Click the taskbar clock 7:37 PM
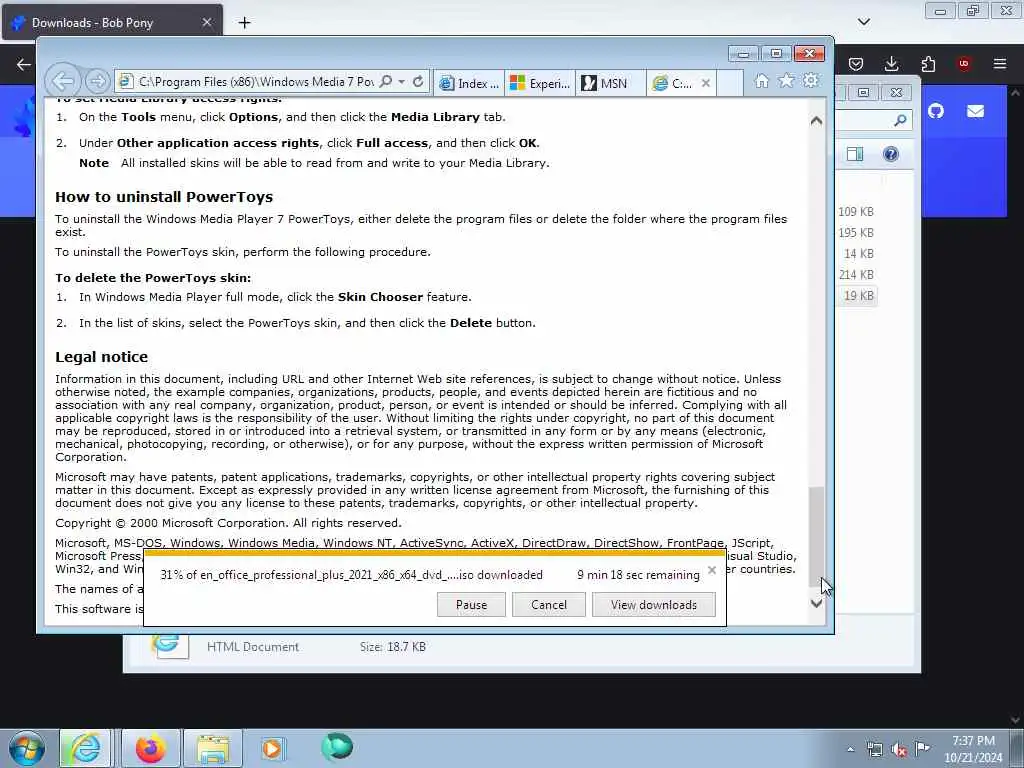This screenshot has height=768, width=1024. point(973,741)
